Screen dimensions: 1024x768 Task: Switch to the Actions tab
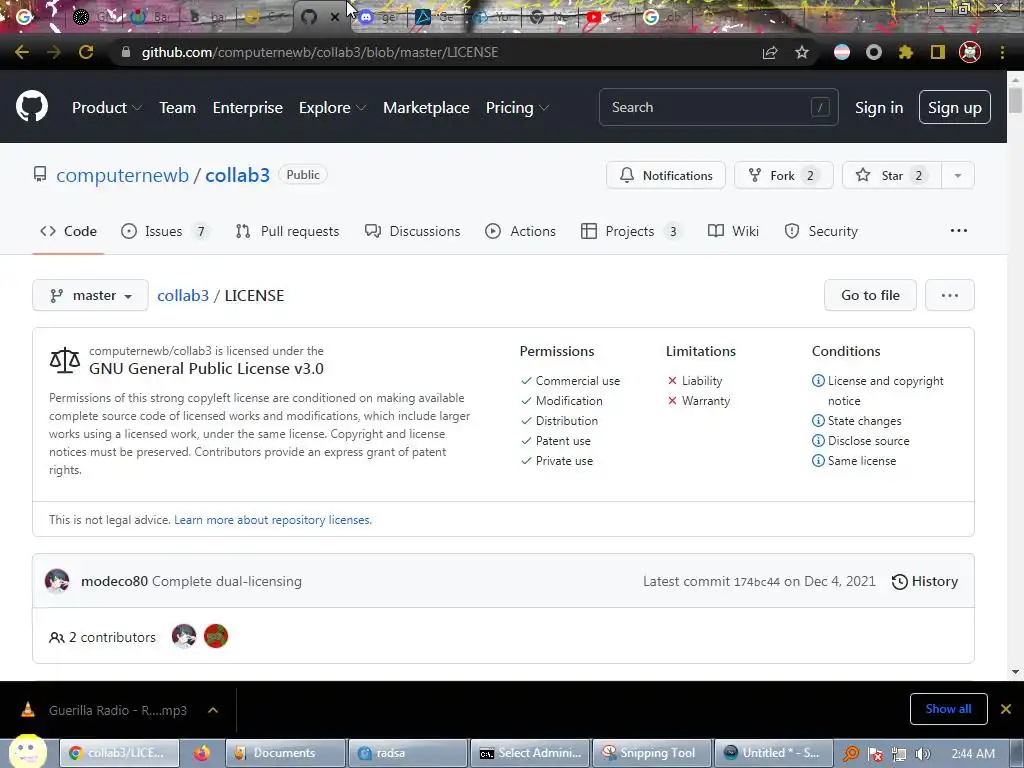click(520, 231)
